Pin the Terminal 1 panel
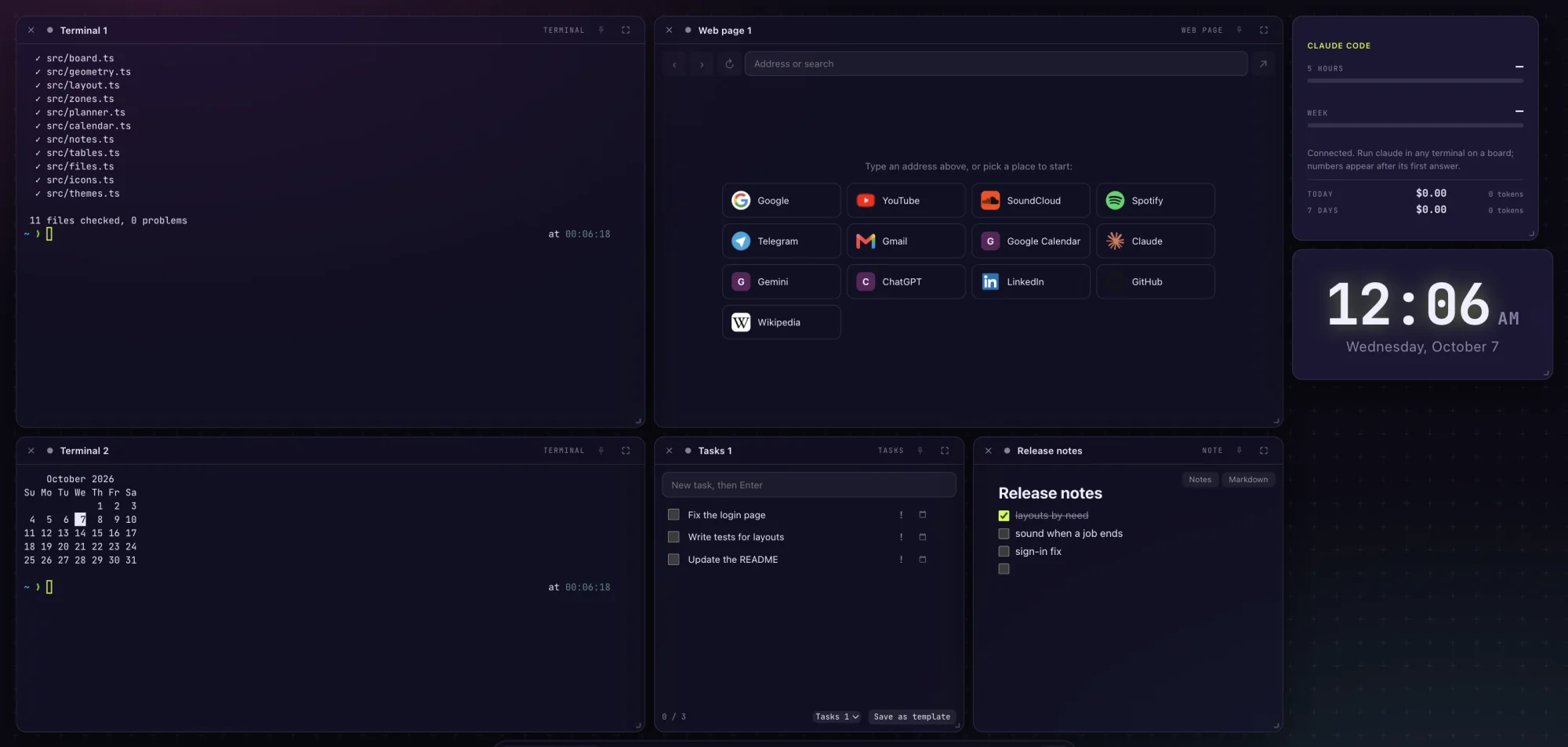 pos(601,31)
